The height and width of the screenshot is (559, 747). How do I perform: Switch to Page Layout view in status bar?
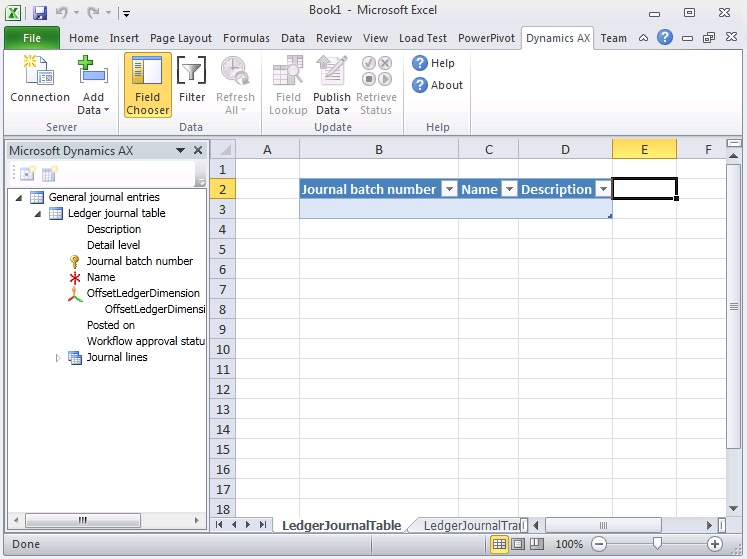point(518,544)
